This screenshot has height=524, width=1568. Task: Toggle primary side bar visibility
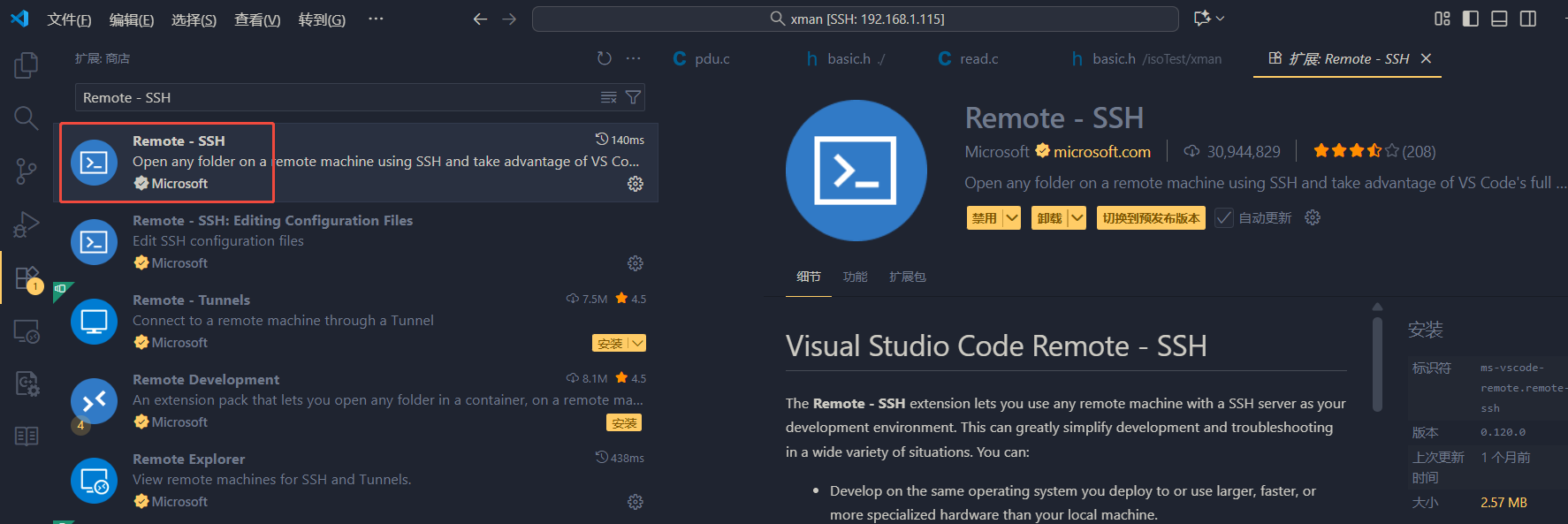click(x=1471, y=19)
